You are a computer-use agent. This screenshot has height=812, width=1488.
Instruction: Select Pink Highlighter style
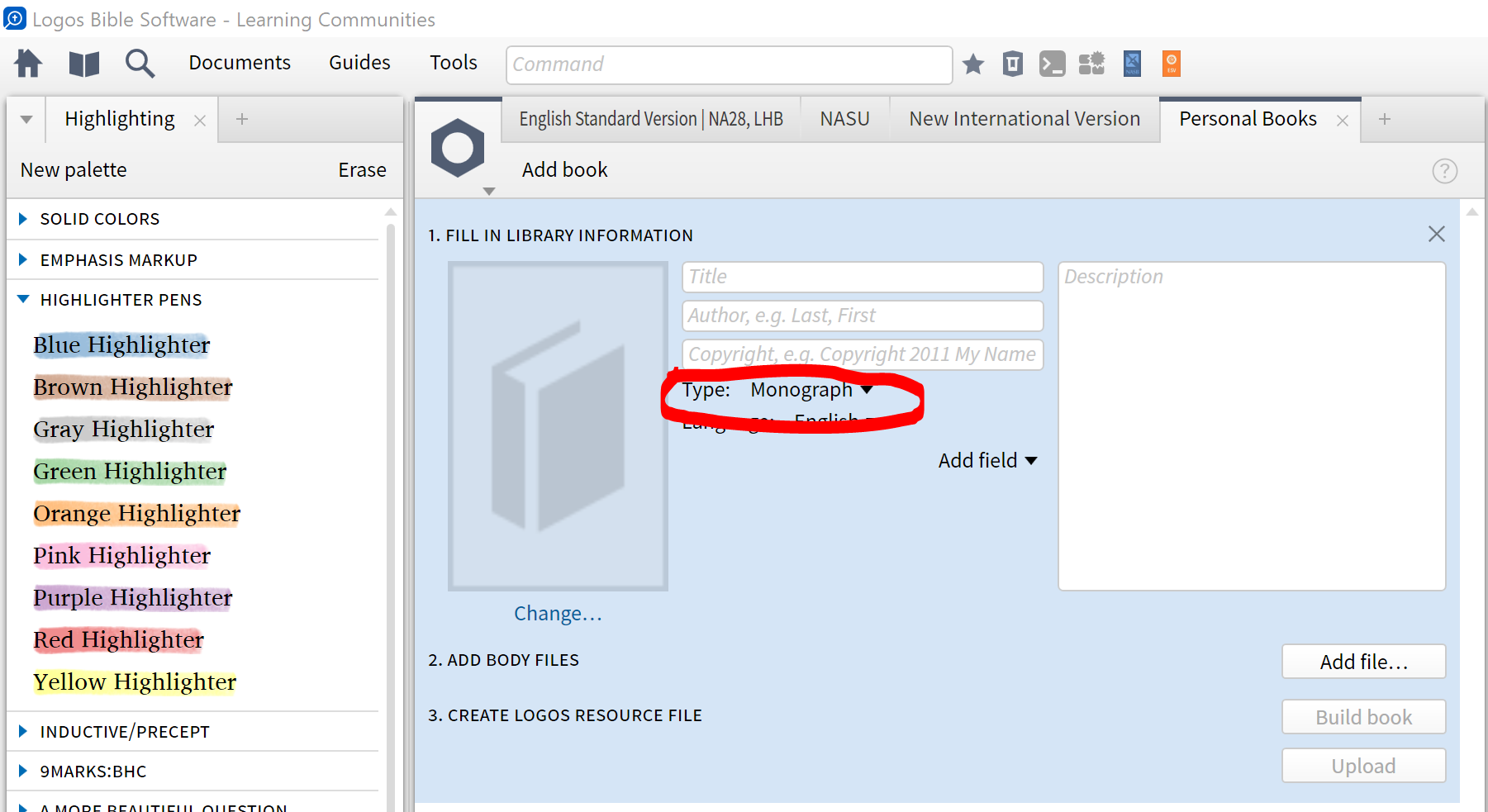(122, 555)
